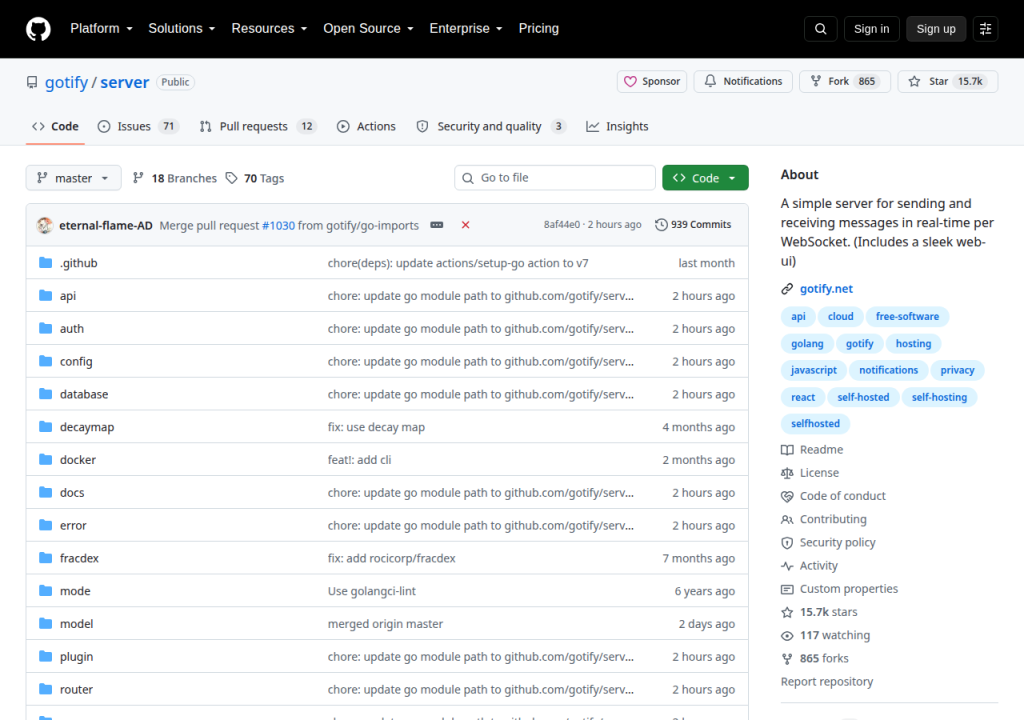Click the repository icon beside gotify
The width and height of the screenshot is (1024, 720).
coord(32,82)
